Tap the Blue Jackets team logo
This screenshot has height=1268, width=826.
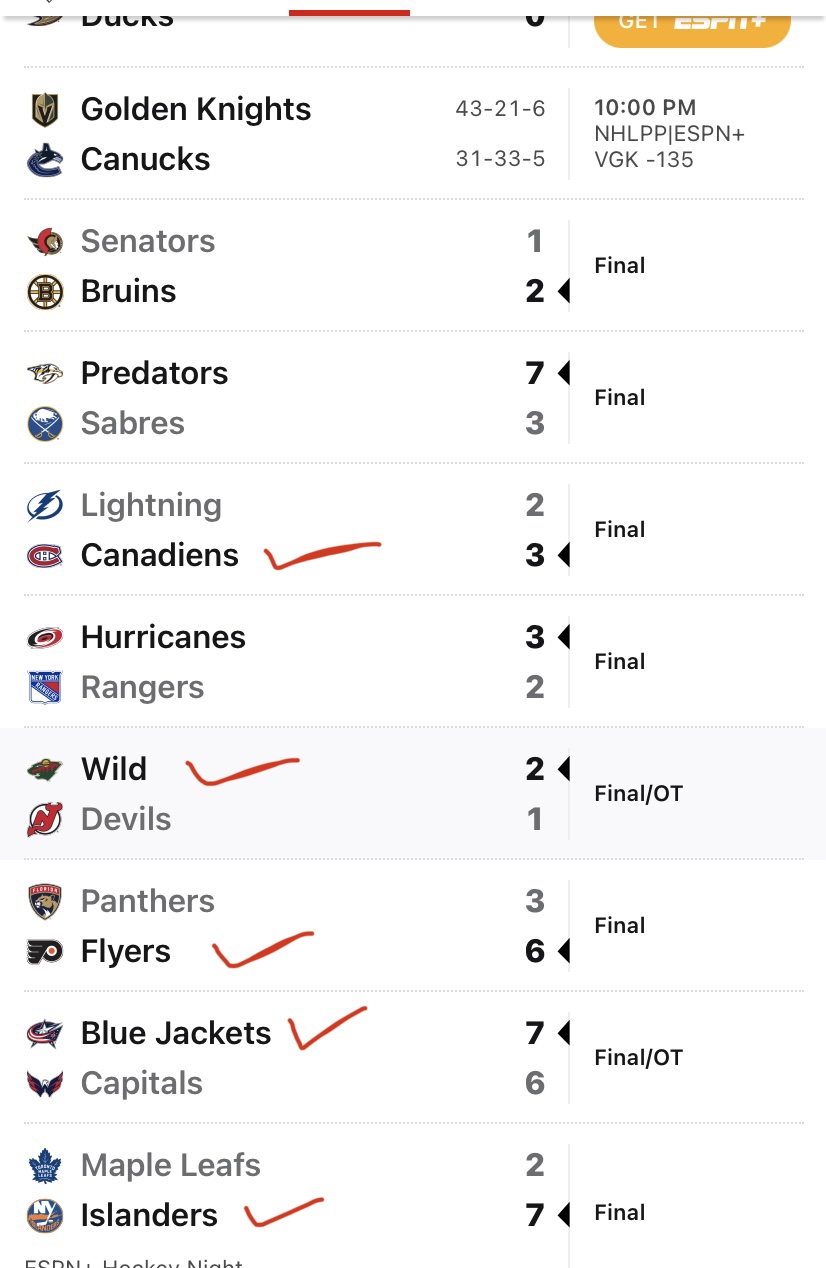(45, 1034)
